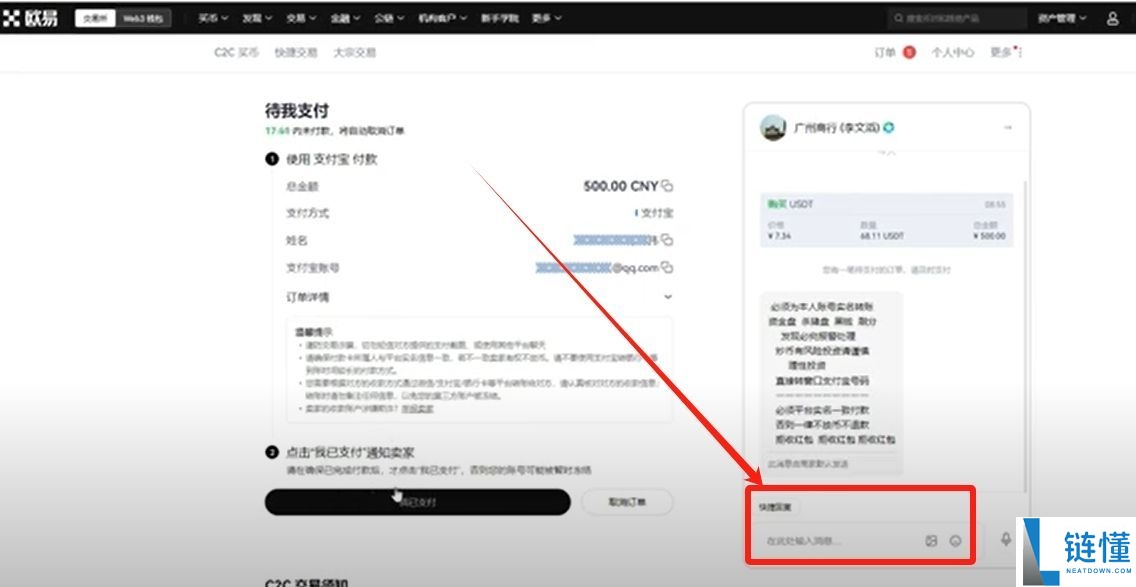
Task: Switch to the Web3 钱包 toggle
Action: [143, 18]
